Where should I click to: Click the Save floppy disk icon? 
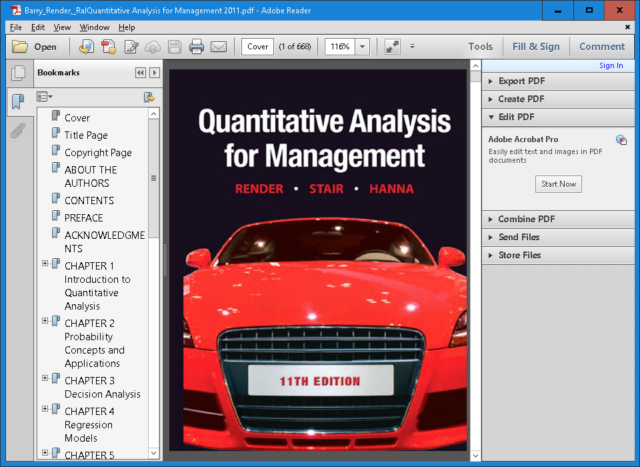(175, 47)
